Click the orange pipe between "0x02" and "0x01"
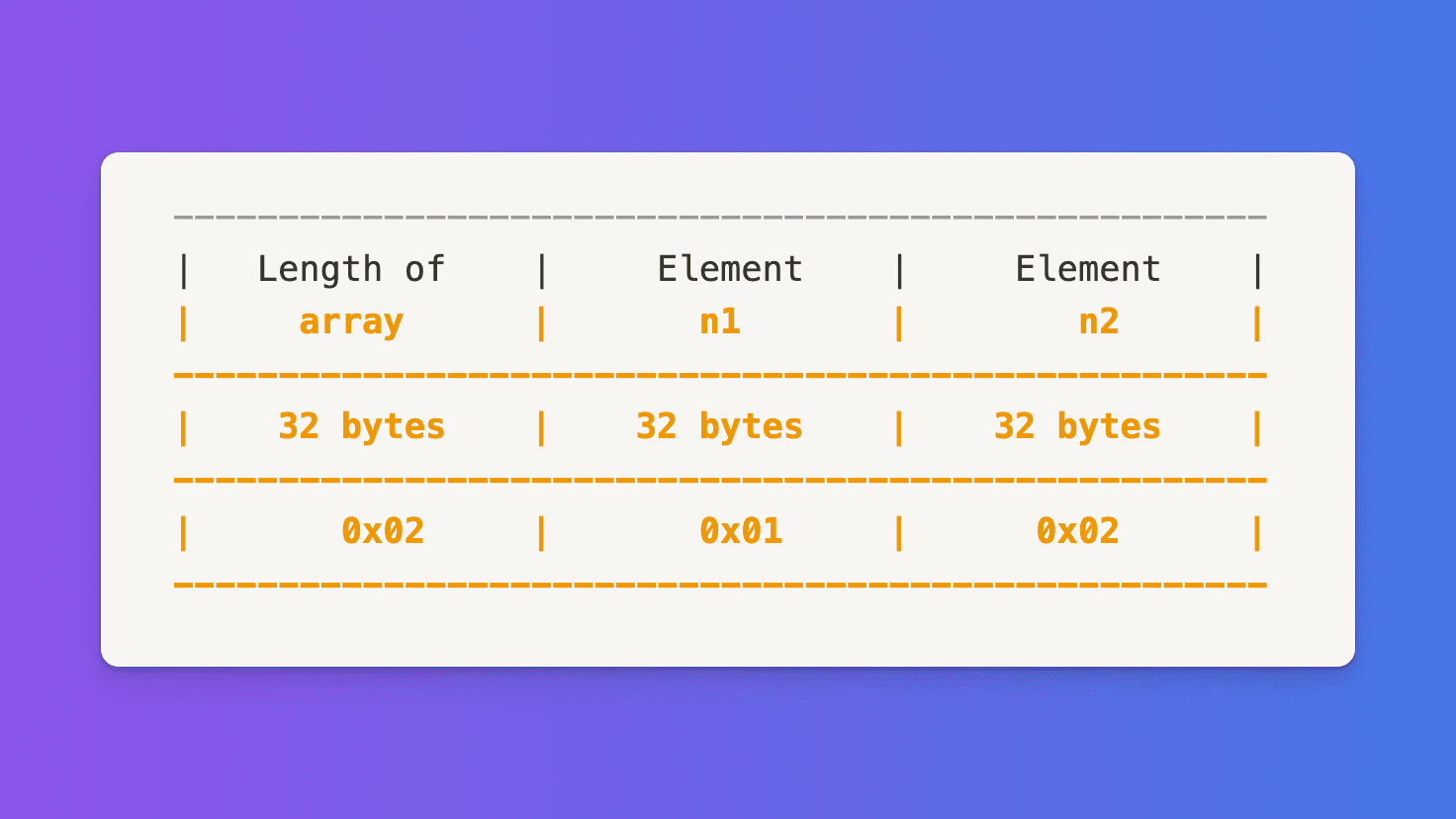 [541, 533]
